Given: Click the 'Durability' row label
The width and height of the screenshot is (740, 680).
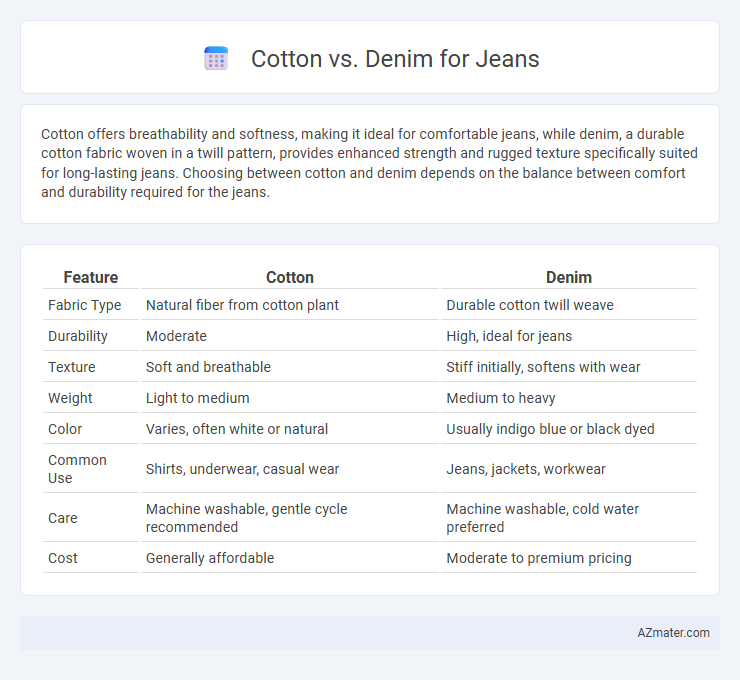Looking at the screenshot, I should pos(78,336).
